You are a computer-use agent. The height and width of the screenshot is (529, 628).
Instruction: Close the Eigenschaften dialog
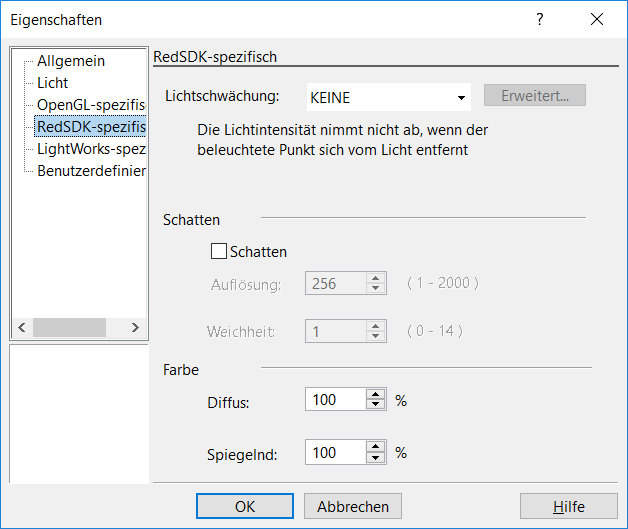coord(597,19)
